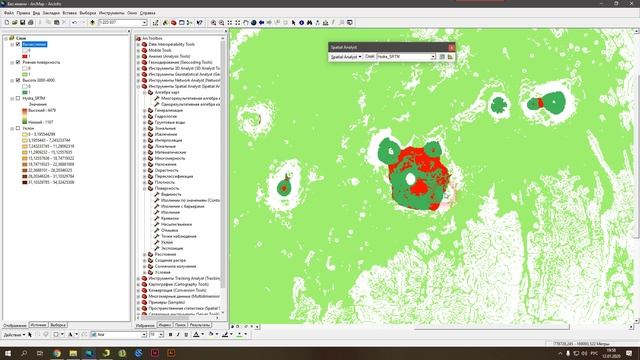Open the Файл menu

coord(9,13)
